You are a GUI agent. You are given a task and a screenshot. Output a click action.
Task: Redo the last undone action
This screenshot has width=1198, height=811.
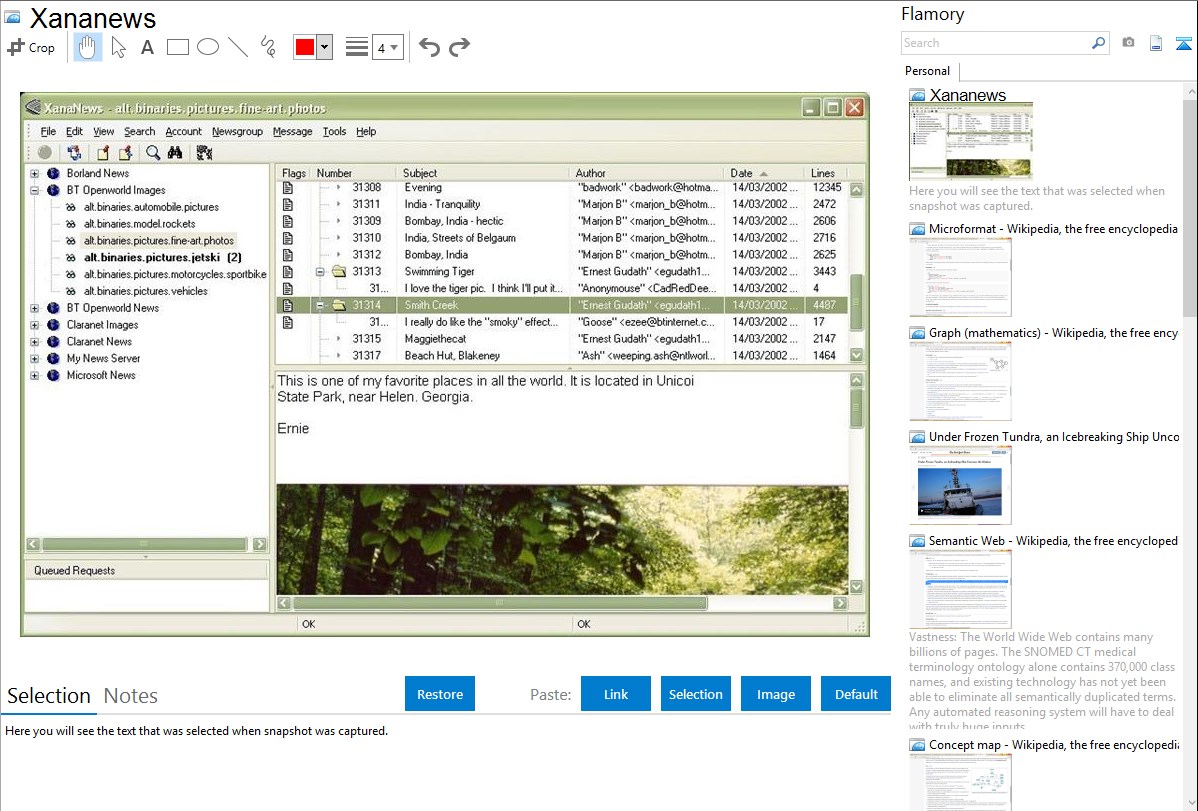pos(459,47)
